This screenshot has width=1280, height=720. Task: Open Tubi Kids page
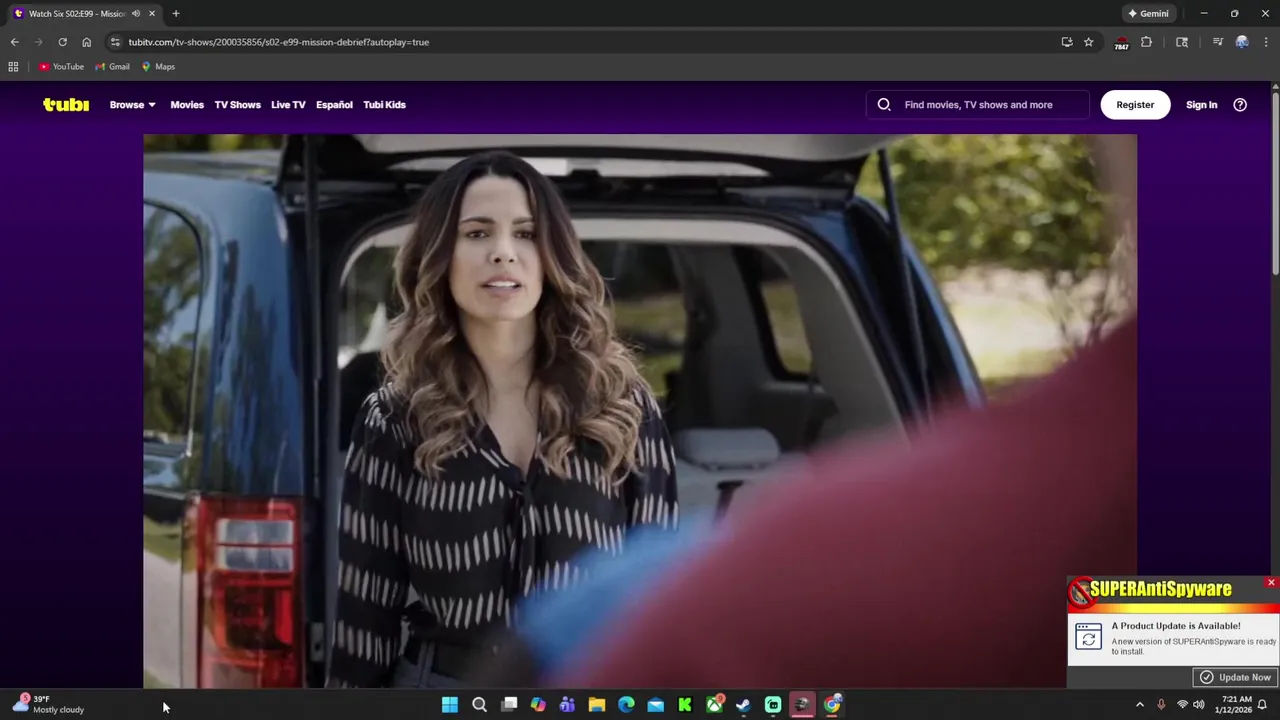(384, 104)
